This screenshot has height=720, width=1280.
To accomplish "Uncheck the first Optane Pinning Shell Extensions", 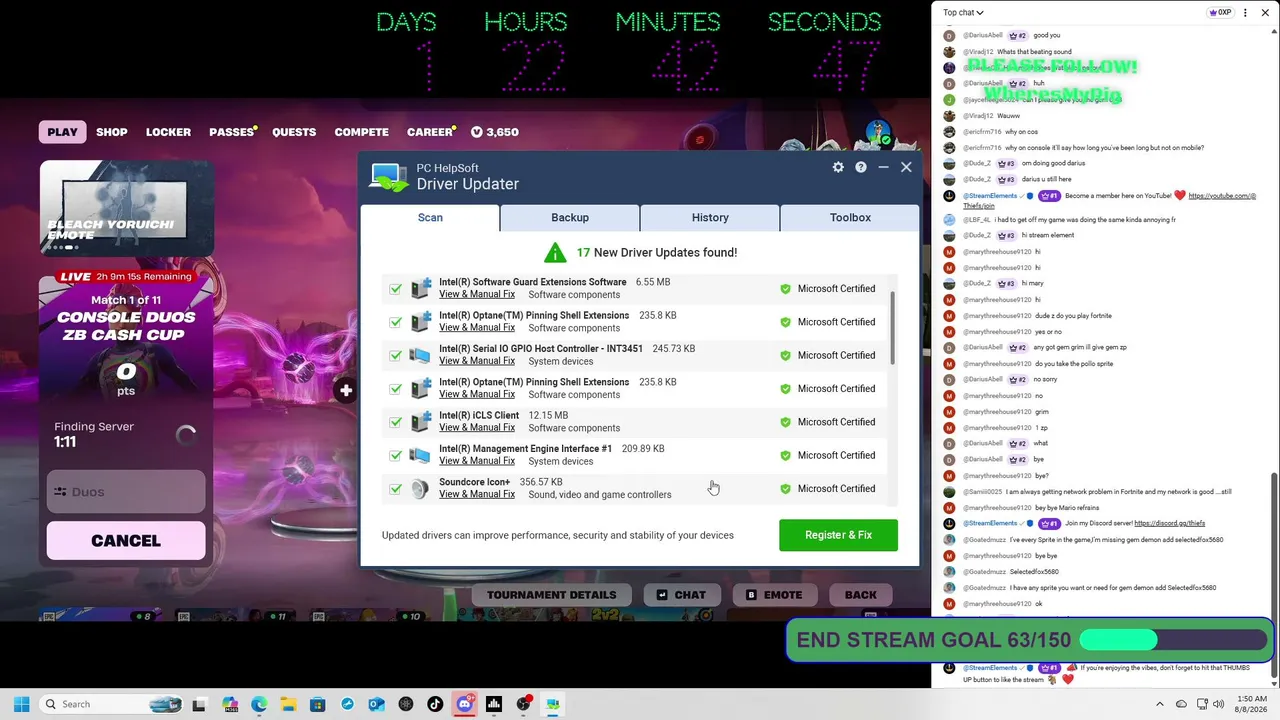I will [x=396, y=322].
